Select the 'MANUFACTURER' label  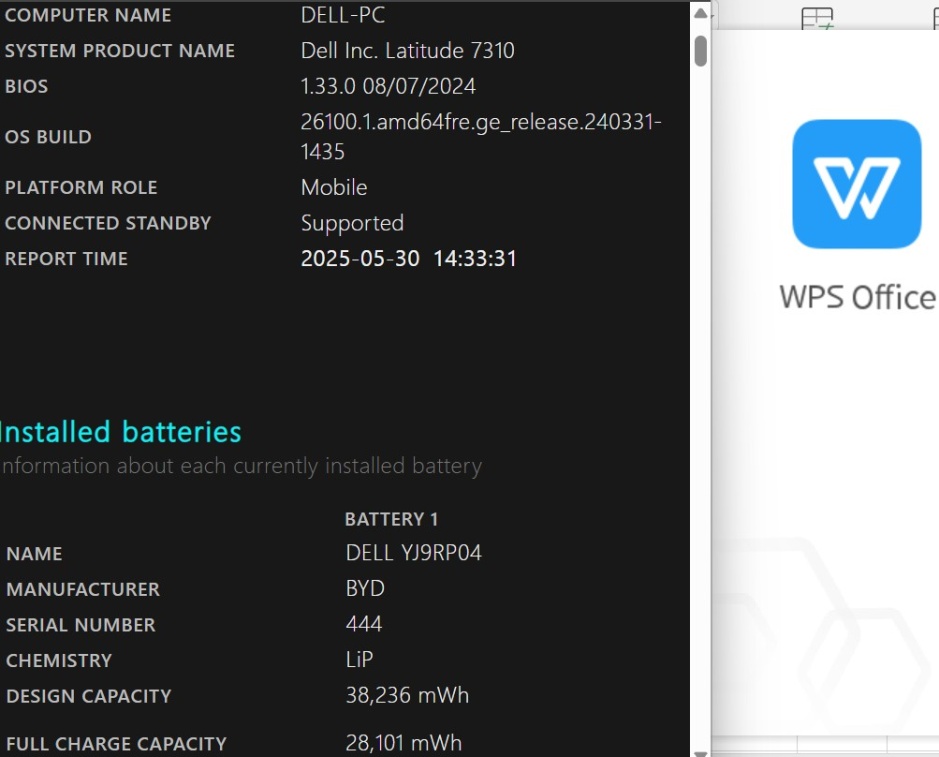coord(83,589)
